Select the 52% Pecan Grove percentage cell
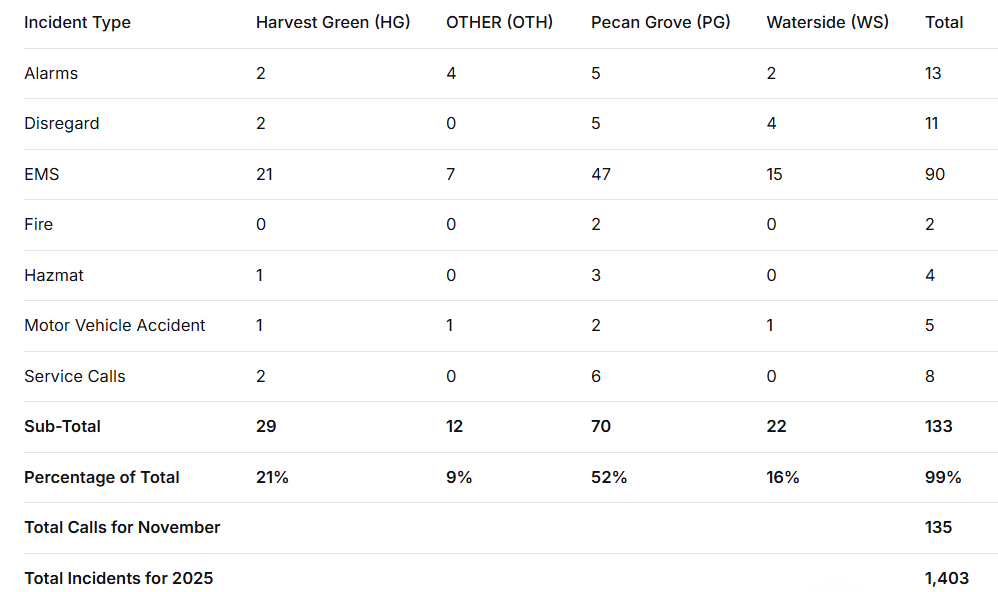 click(609, 477)
